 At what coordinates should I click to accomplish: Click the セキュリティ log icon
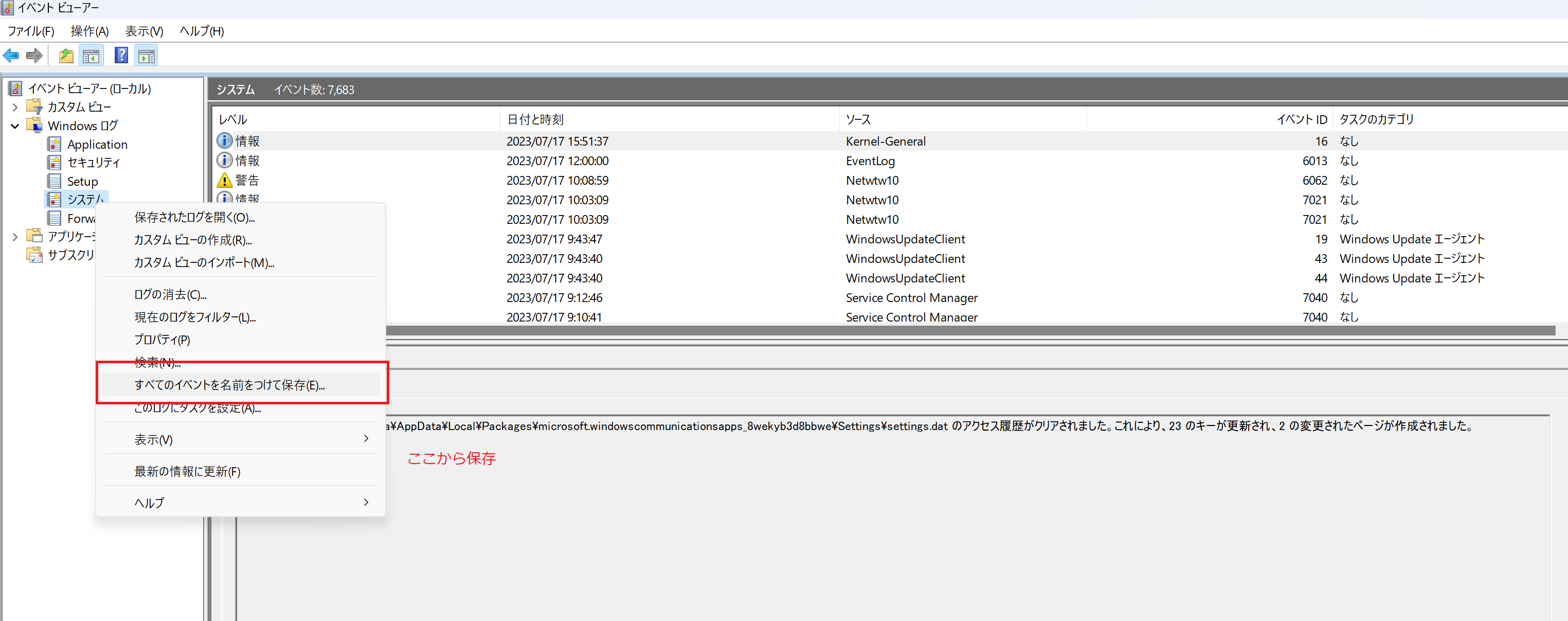click(54, 163)
